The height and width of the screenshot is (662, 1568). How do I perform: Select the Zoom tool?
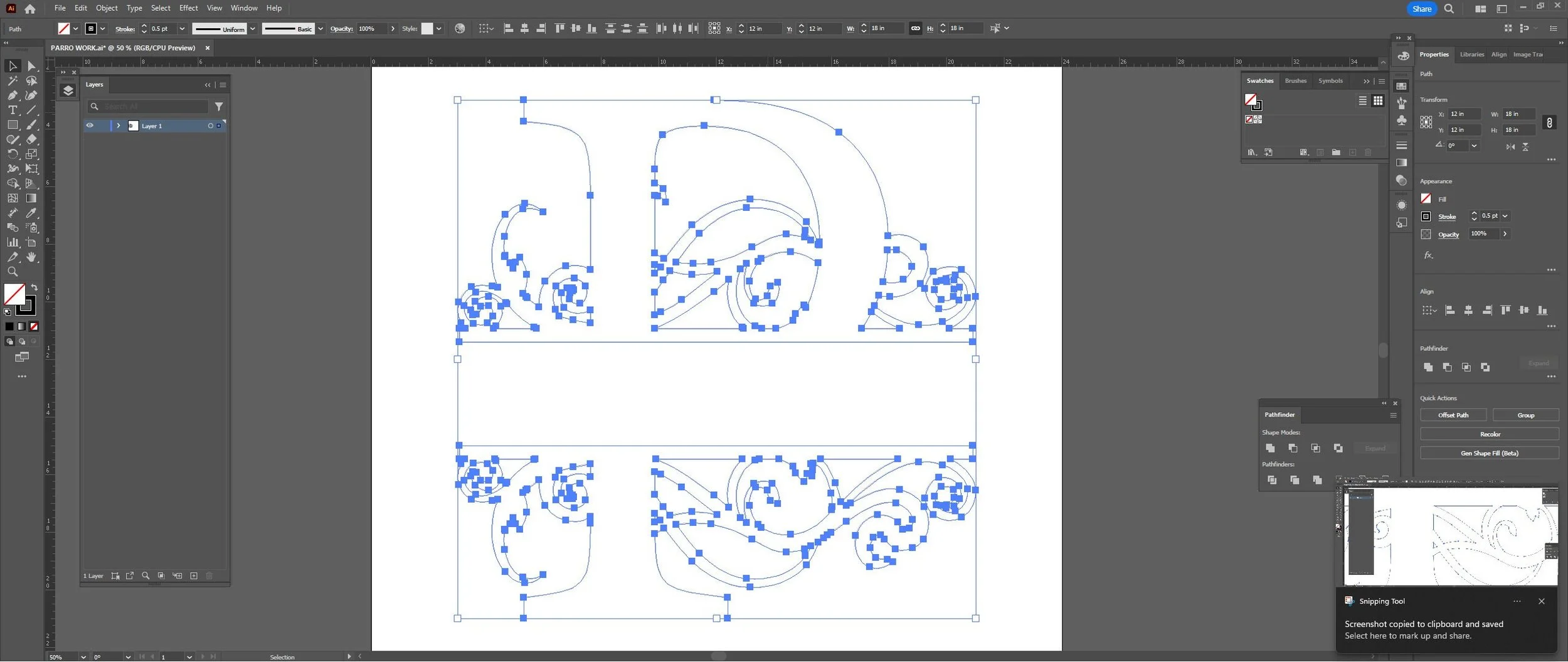tap(13, 272)
